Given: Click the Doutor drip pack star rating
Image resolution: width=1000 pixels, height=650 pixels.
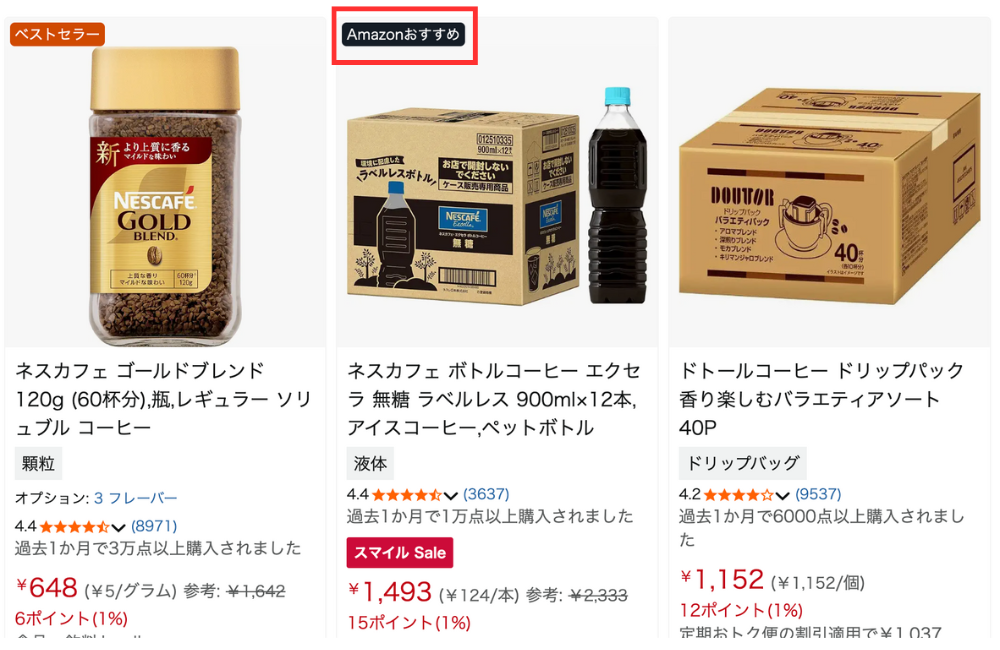Looking at the screenshot, I should click(738, 495).
